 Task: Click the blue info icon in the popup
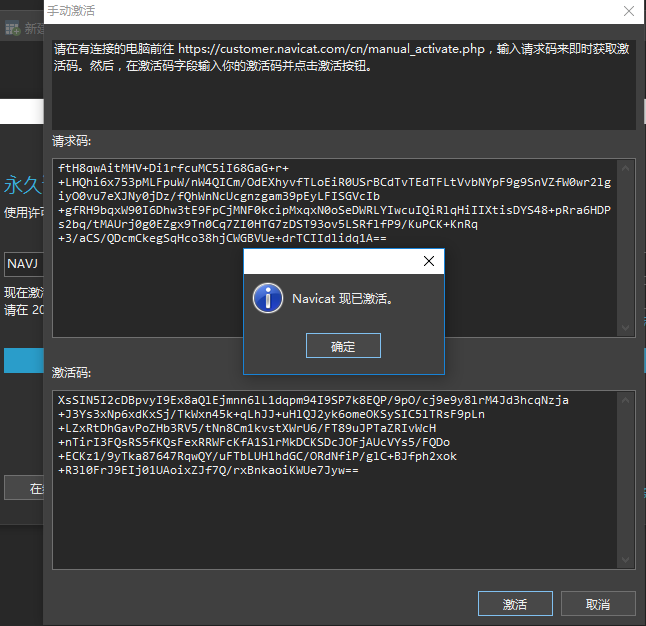click(268, 298)
